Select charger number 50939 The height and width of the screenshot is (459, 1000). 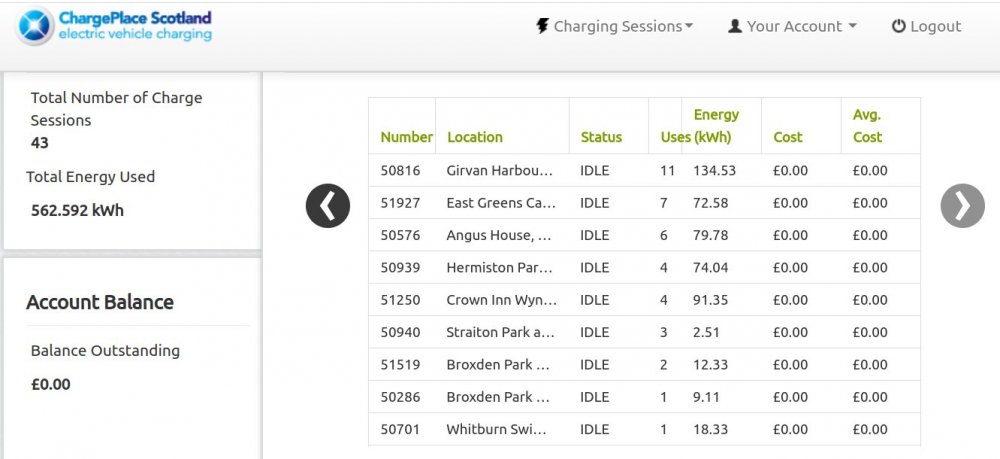coord(401,268)
